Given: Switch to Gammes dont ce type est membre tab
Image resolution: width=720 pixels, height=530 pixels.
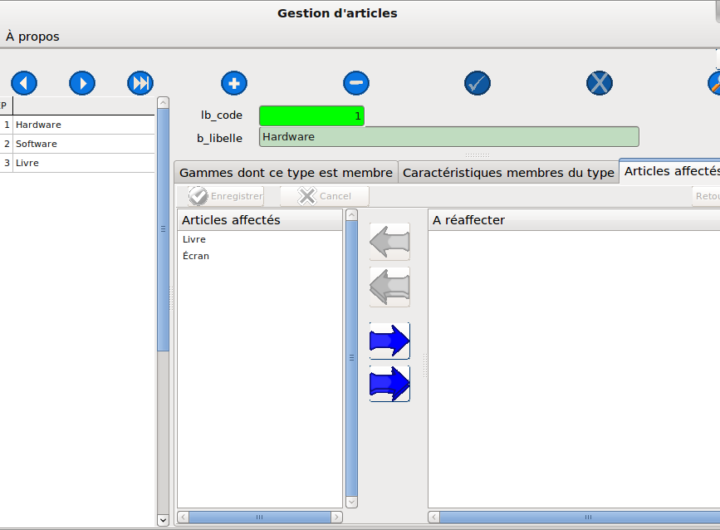Looking at the screenshot, I should tap(285, 172).
